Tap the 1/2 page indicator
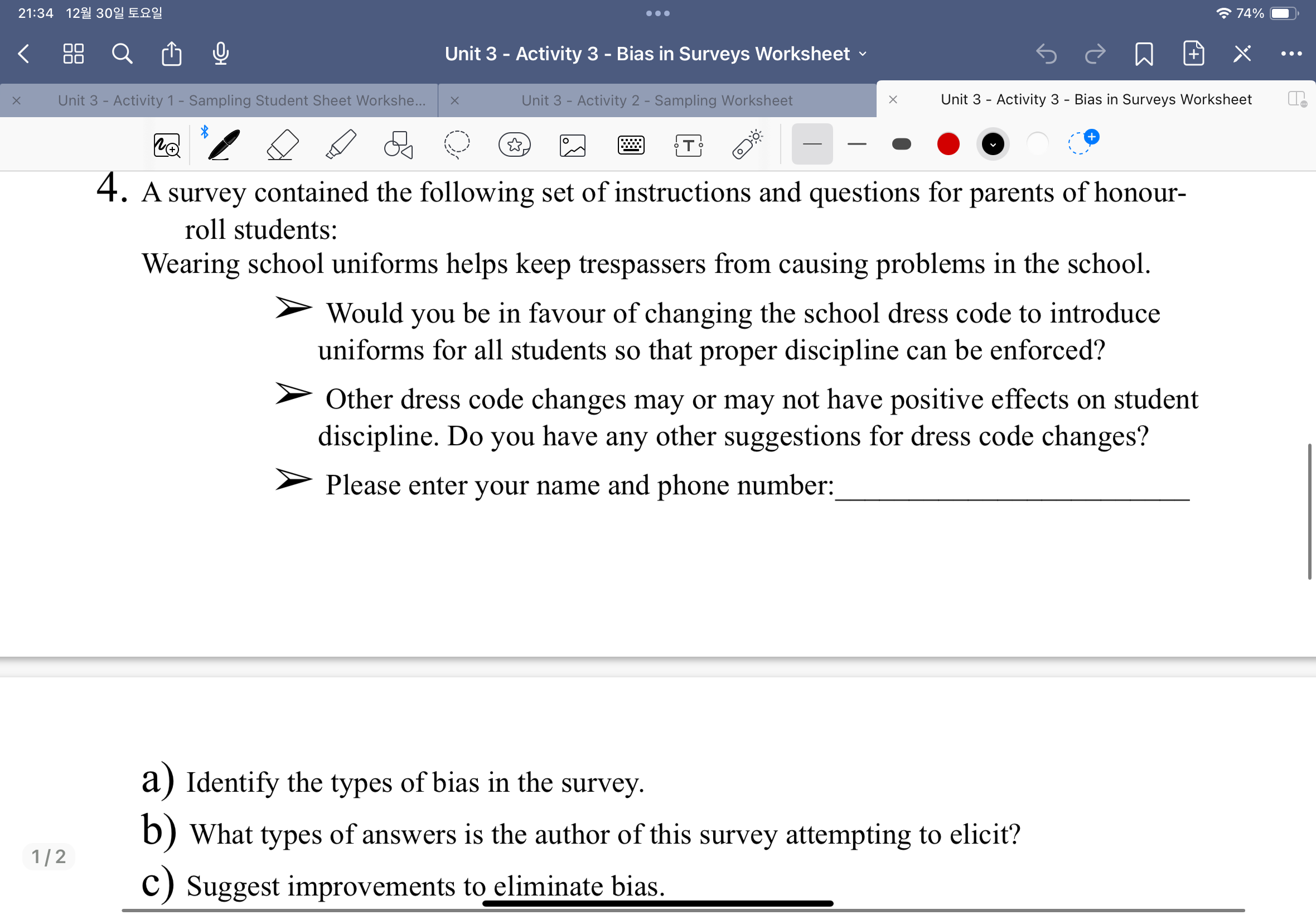 point(48,856)
